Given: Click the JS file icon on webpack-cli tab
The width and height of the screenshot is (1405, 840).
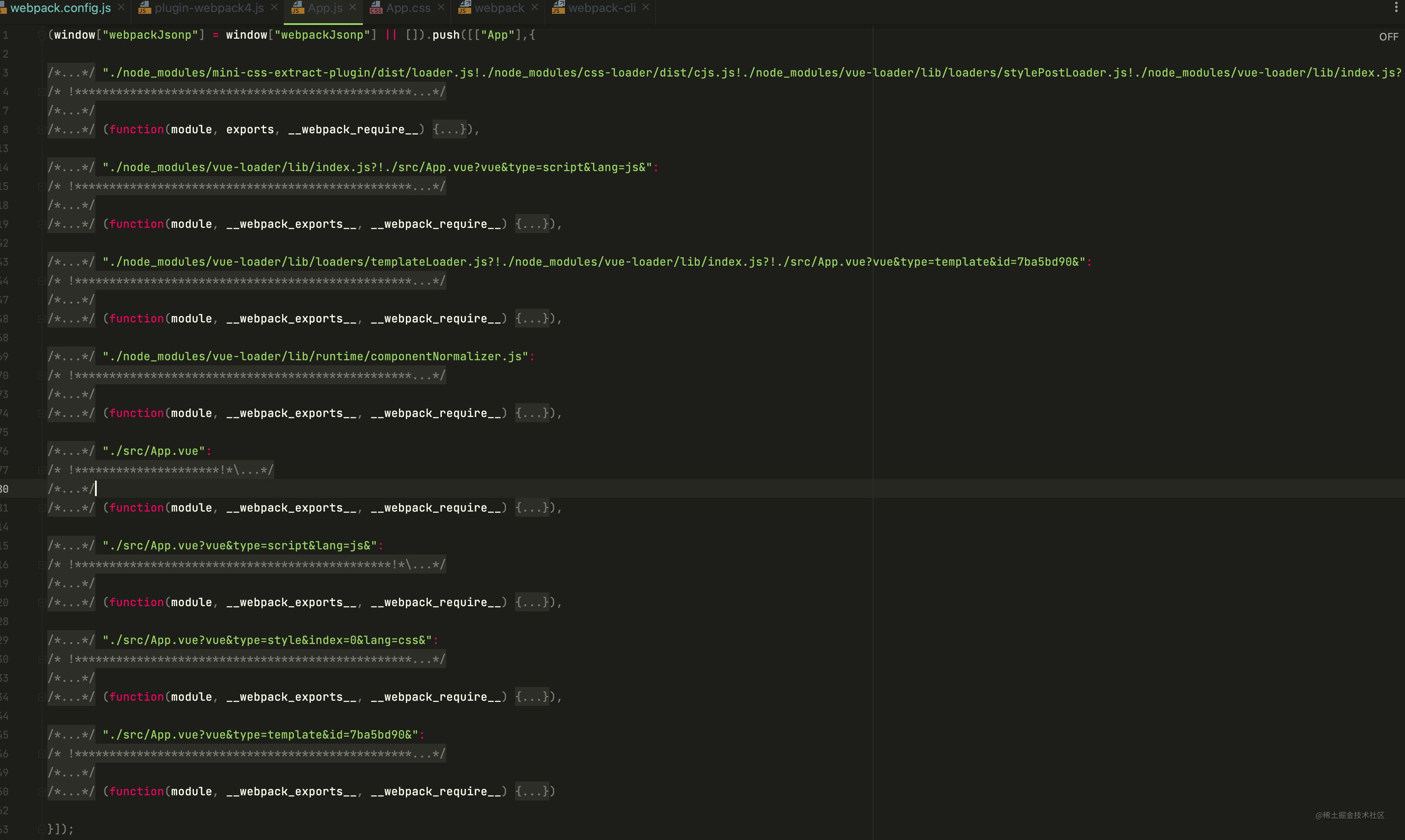Looking at the screenshot, I should coord(558,7).
